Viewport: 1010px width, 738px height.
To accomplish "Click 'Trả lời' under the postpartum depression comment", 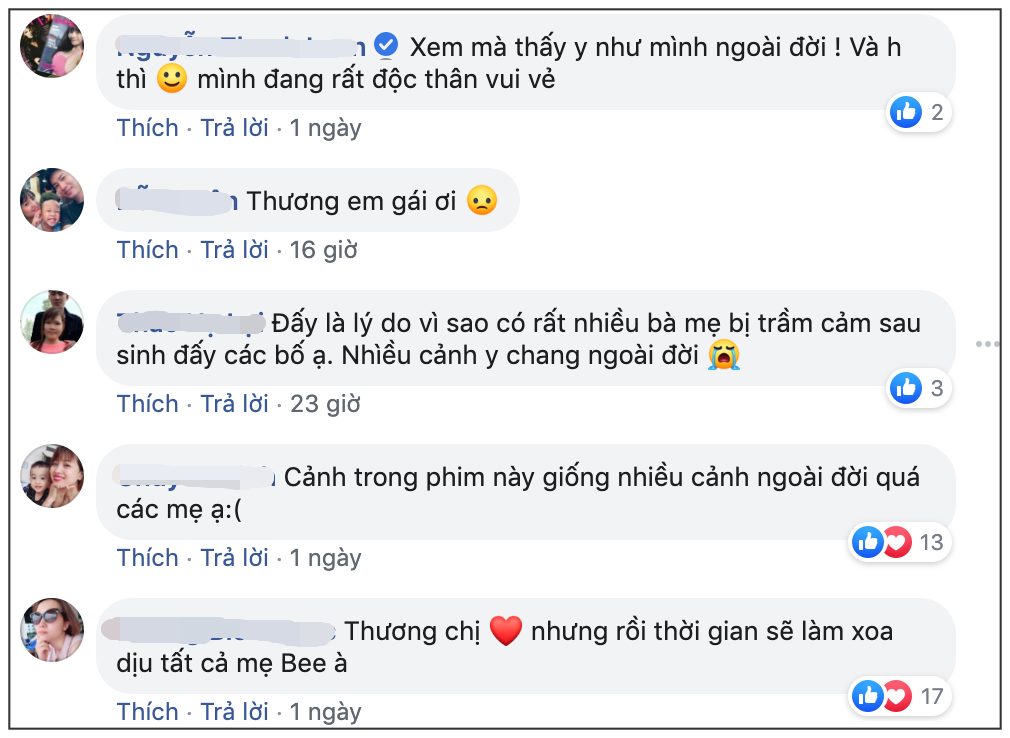I will point(235,403).
